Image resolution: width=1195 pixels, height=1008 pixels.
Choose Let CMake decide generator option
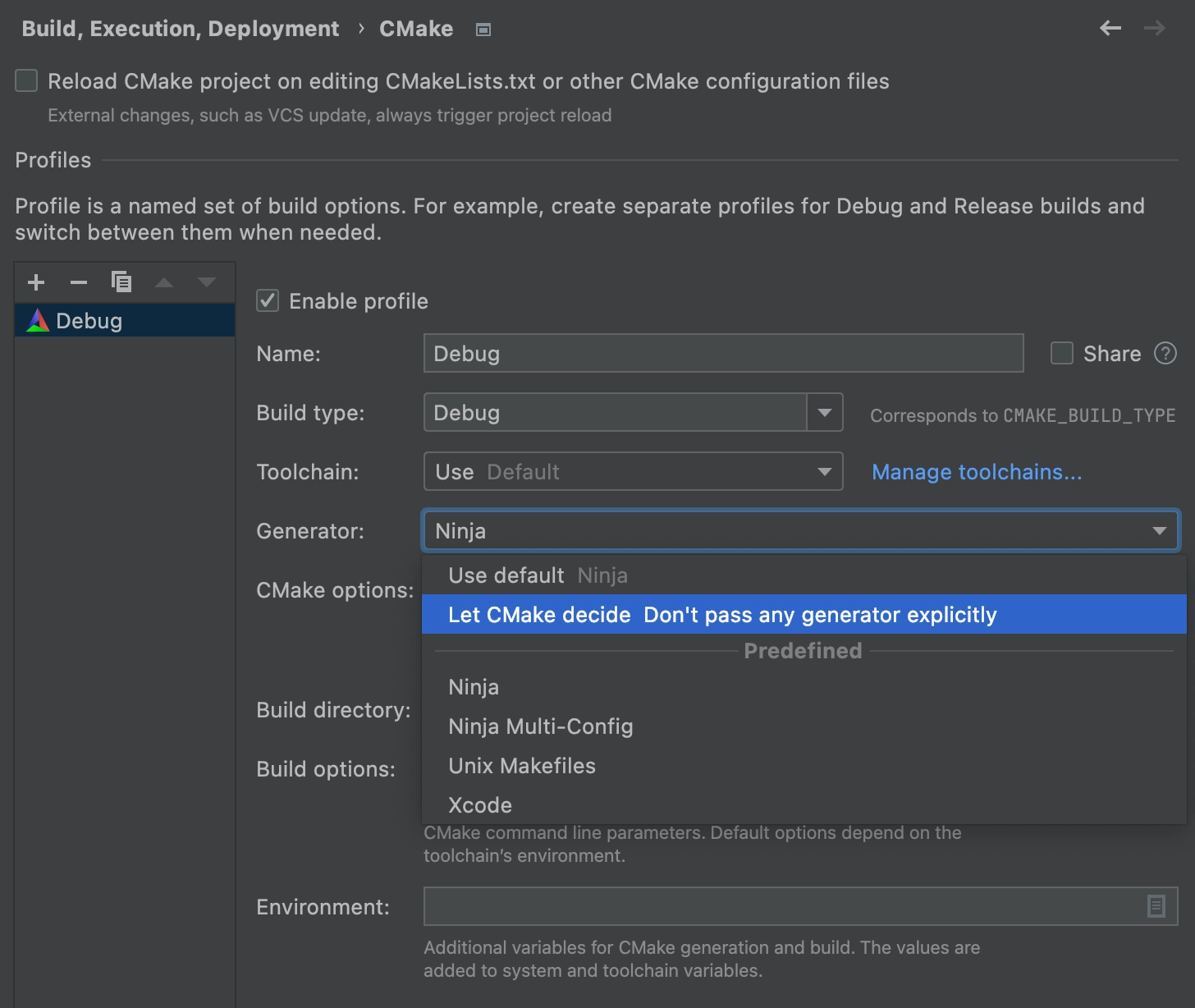(x=804, y=614)
